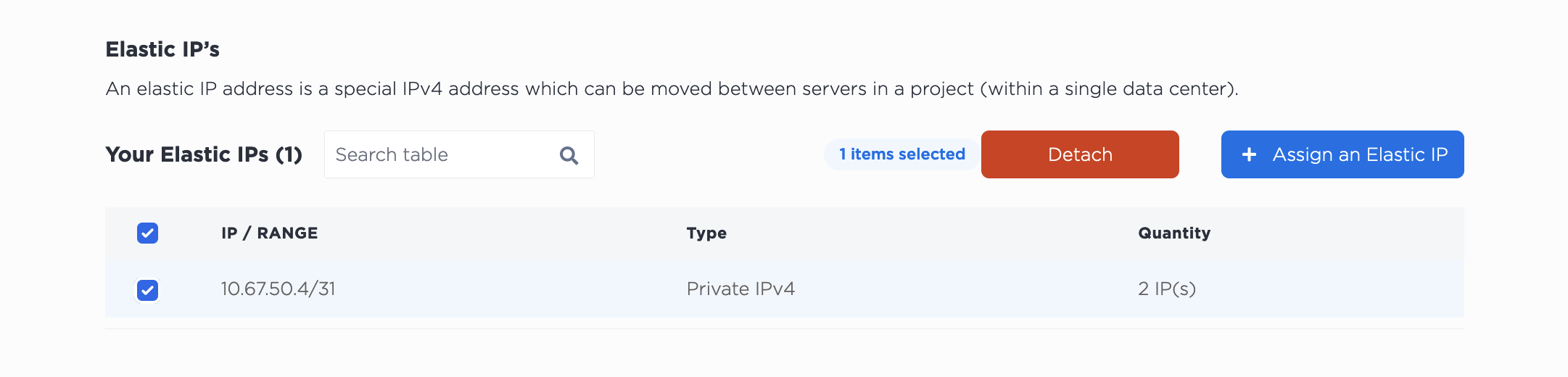
Task: Click the empty header area right of Quantity
Action: click(x=1342, y=233)
